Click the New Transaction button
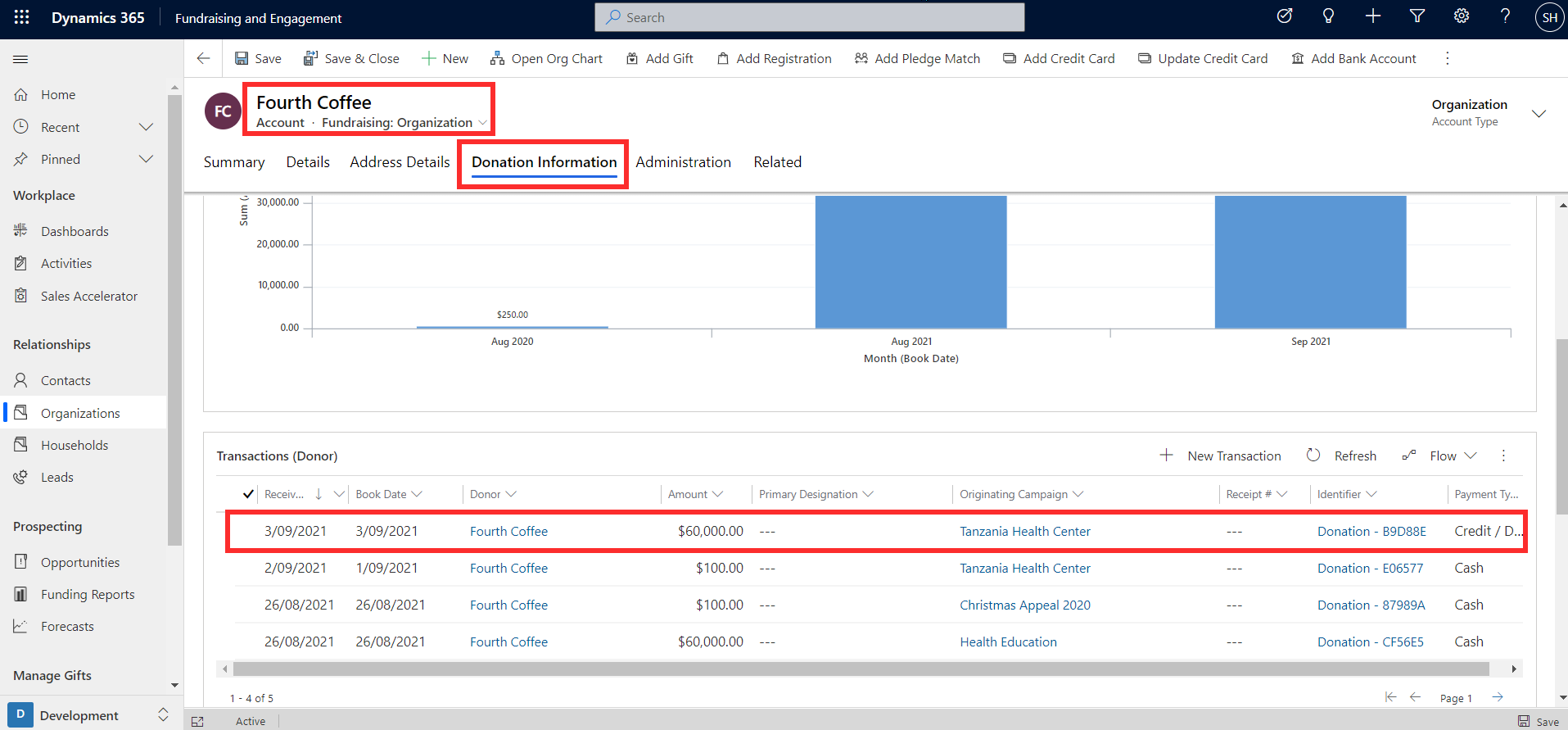The image size is (1568, 730). point(1220,456)
